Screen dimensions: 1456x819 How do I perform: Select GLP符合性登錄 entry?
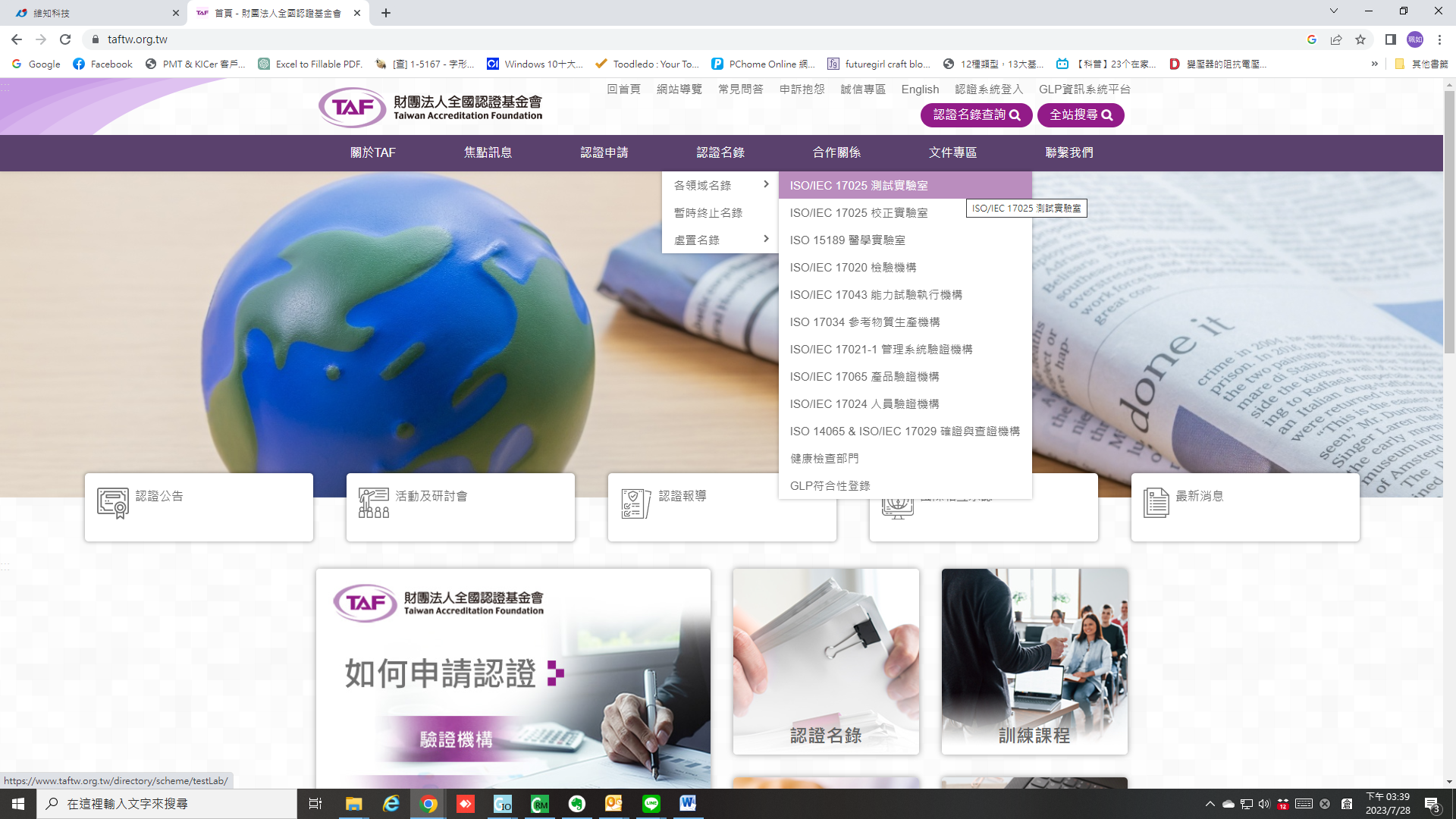coord(905,485)
